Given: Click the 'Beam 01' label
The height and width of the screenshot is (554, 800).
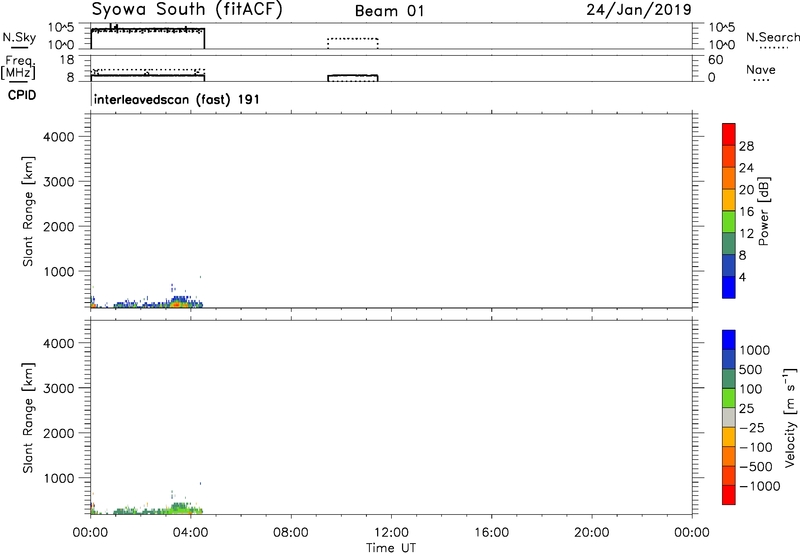Looking at the screenshot, I should tap(389, 11).
